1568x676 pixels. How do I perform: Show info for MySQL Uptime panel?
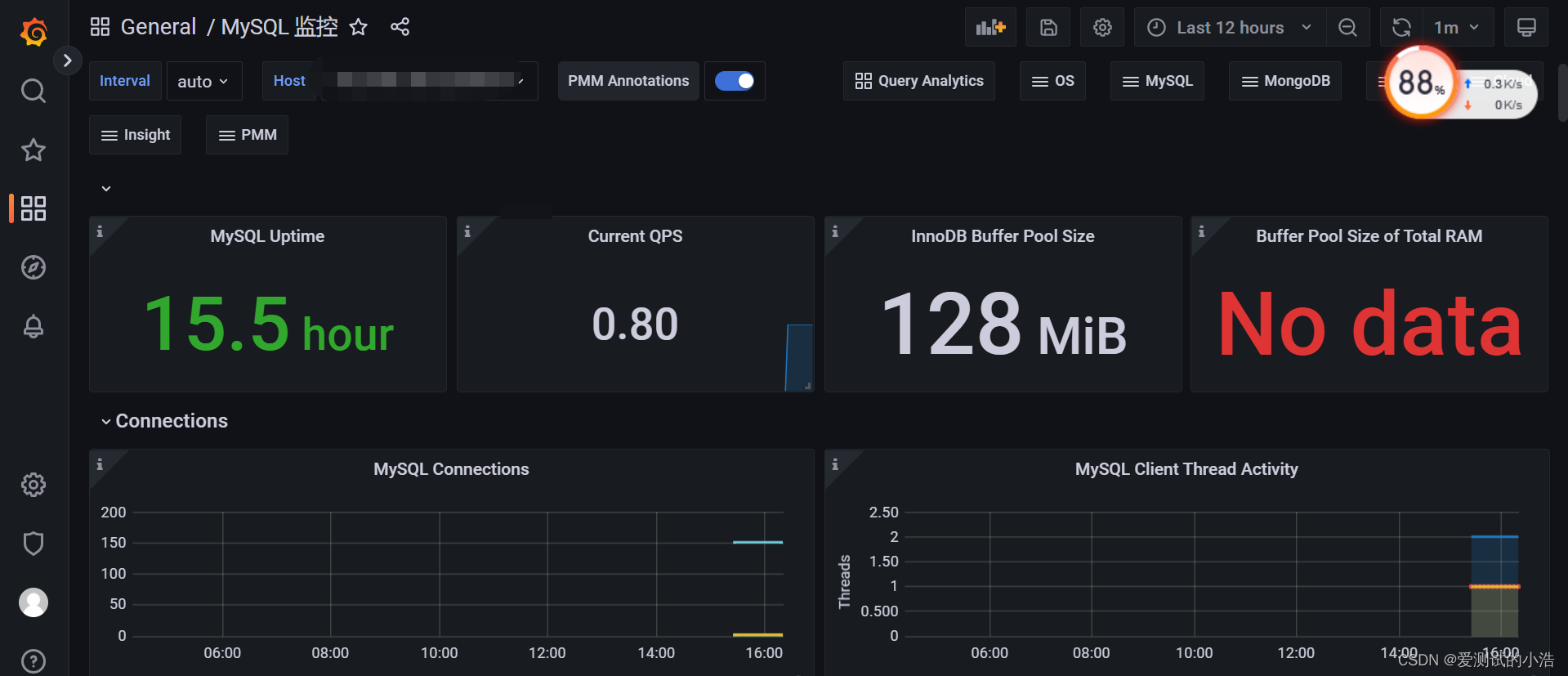pos(100,231)
